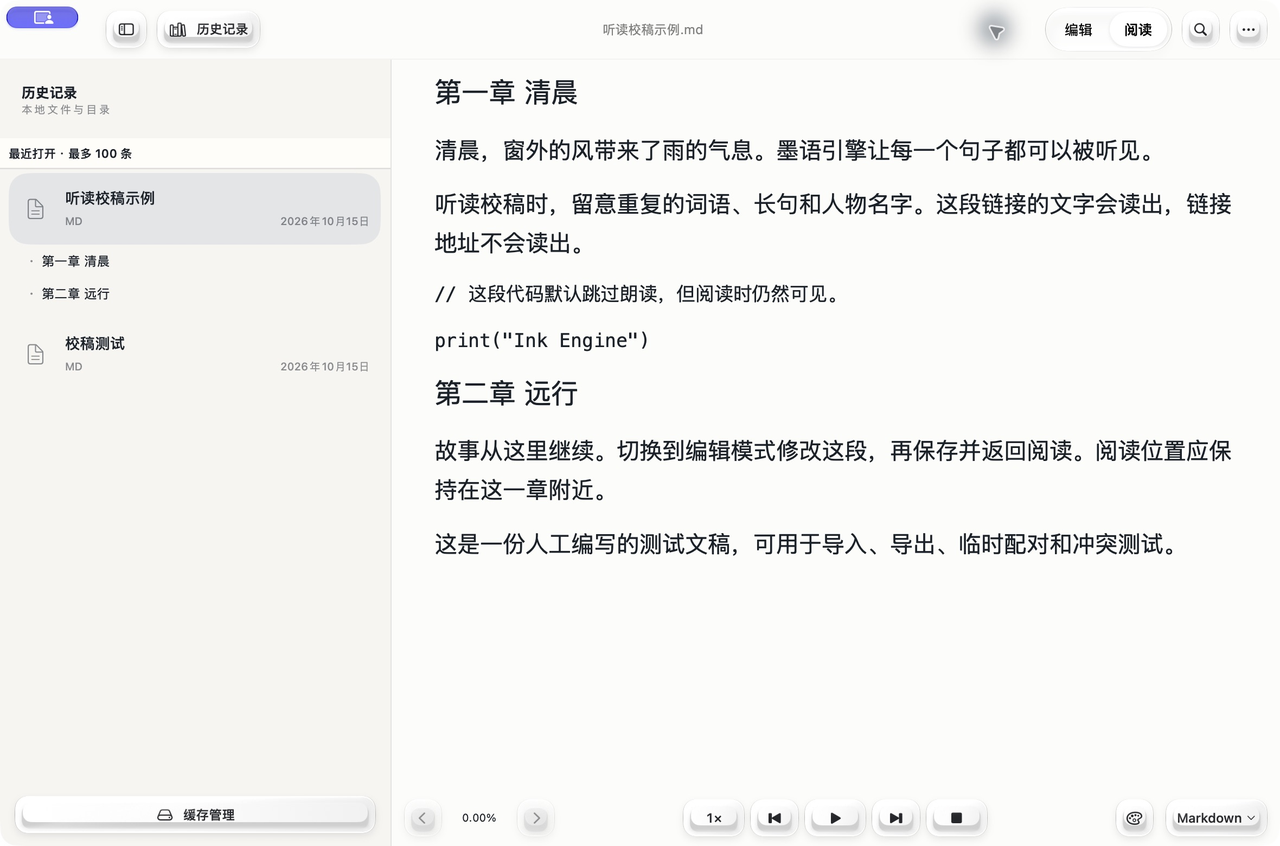1280x846 pixels.
Task: Click the paragraph starting 这是一份人工编写
Action: 806,545
